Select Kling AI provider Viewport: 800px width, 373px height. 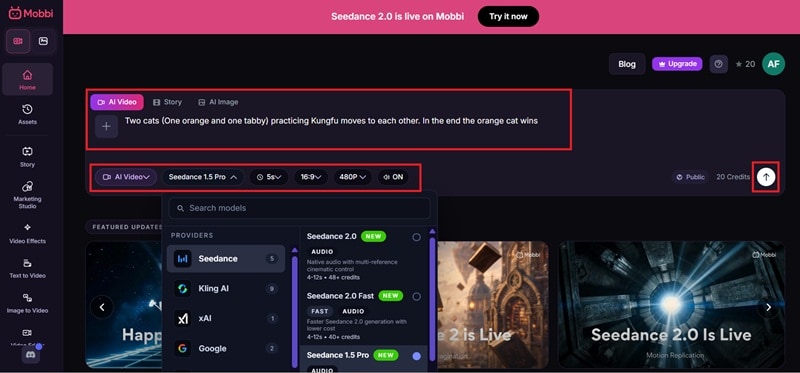point(226,289)
